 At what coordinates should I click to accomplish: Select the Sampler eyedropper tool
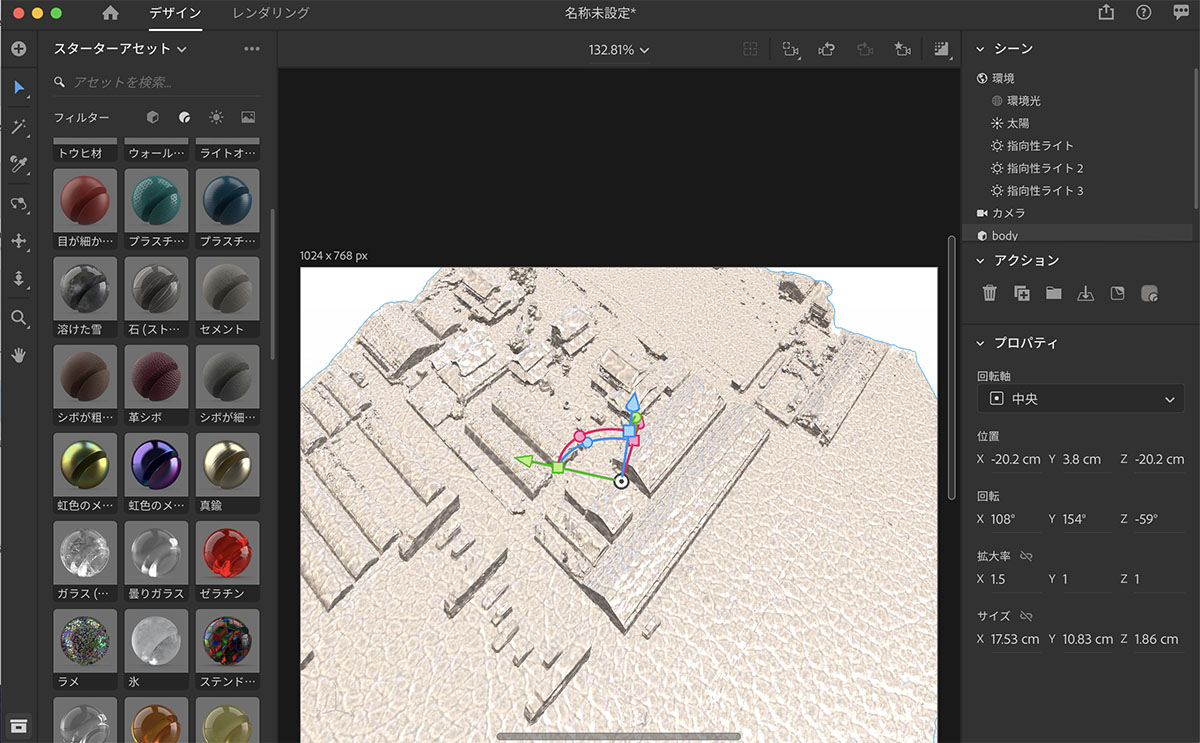coord(19,165)
